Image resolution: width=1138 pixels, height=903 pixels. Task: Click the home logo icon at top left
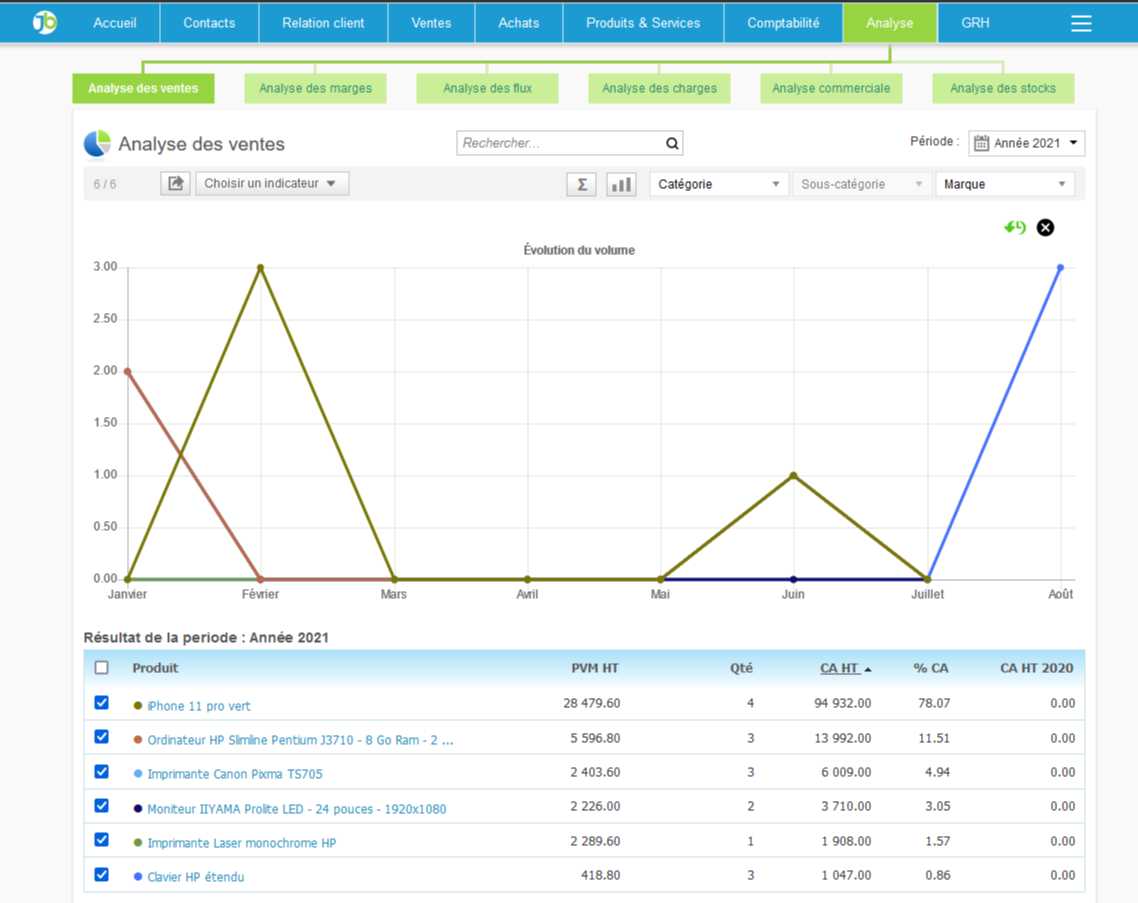click(44, 23)
